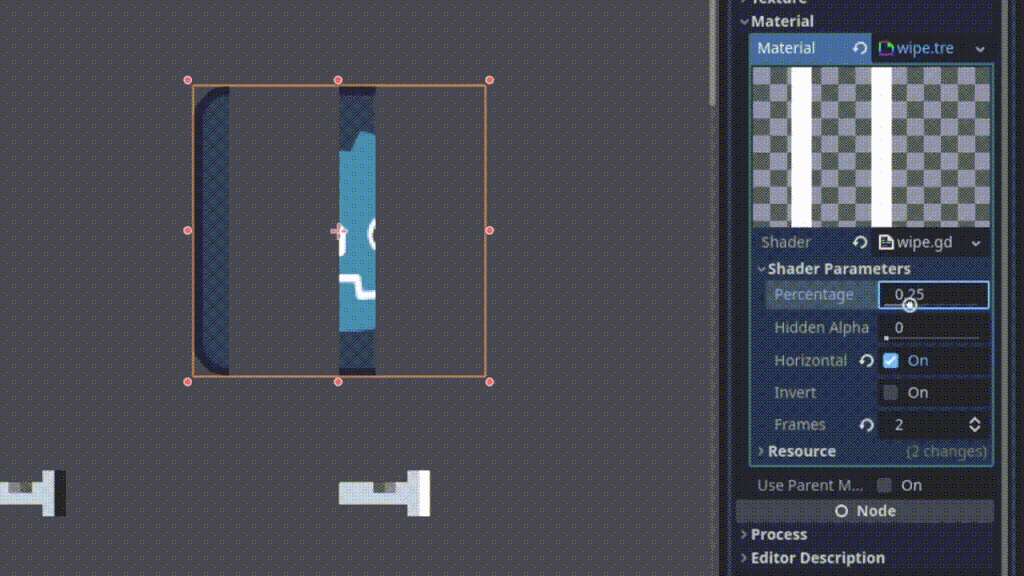Click the wipe.gd script file icon
Screen dimensions: 1024x576
pos(887,241)
